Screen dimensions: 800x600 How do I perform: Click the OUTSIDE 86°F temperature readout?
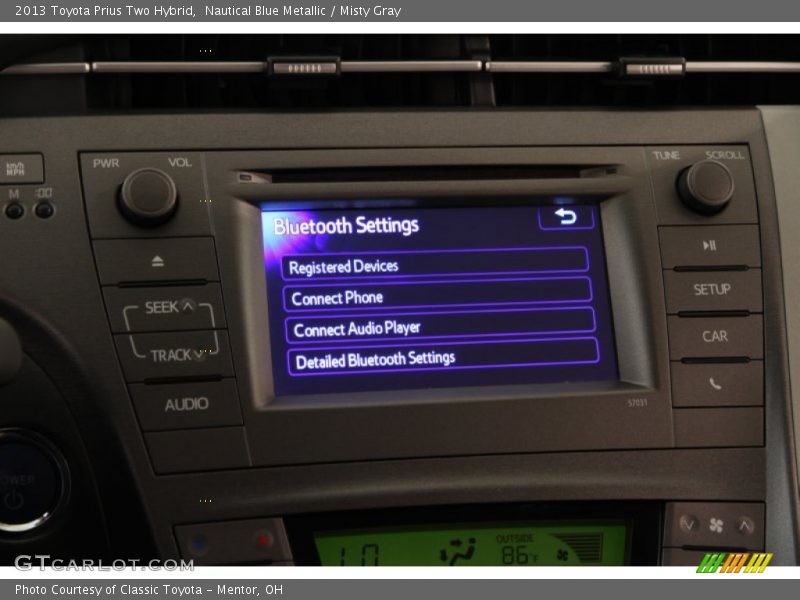(517, 549)
